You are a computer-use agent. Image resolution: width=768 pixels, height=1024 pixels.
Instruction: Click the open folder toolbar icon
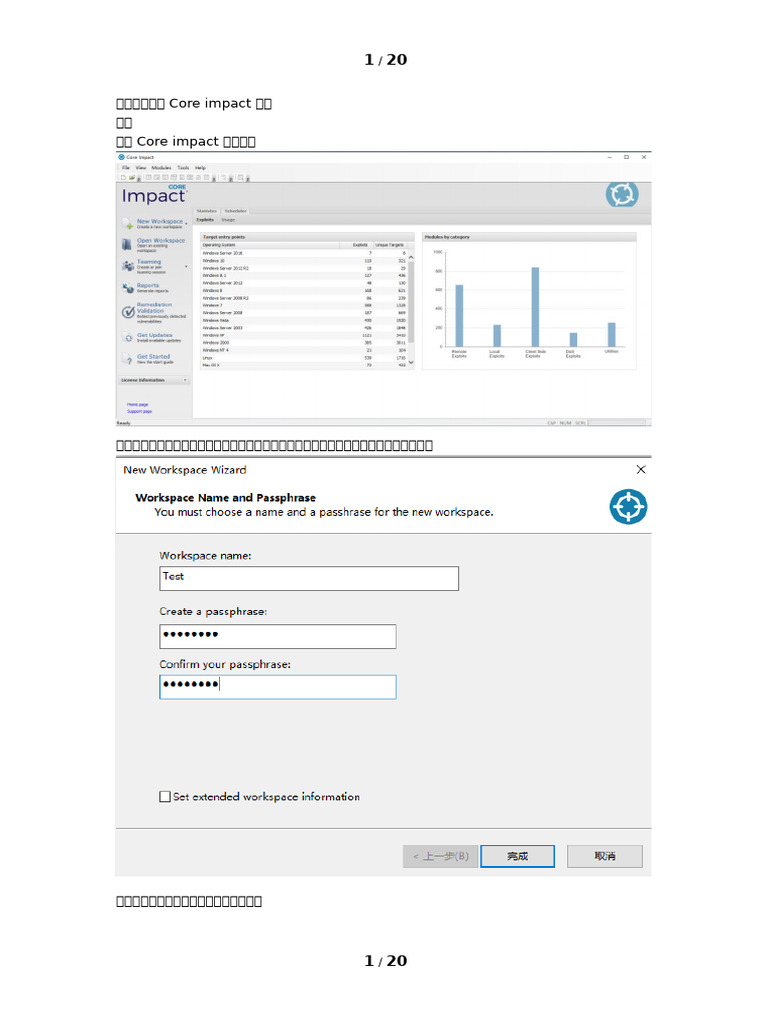[132, 178]
